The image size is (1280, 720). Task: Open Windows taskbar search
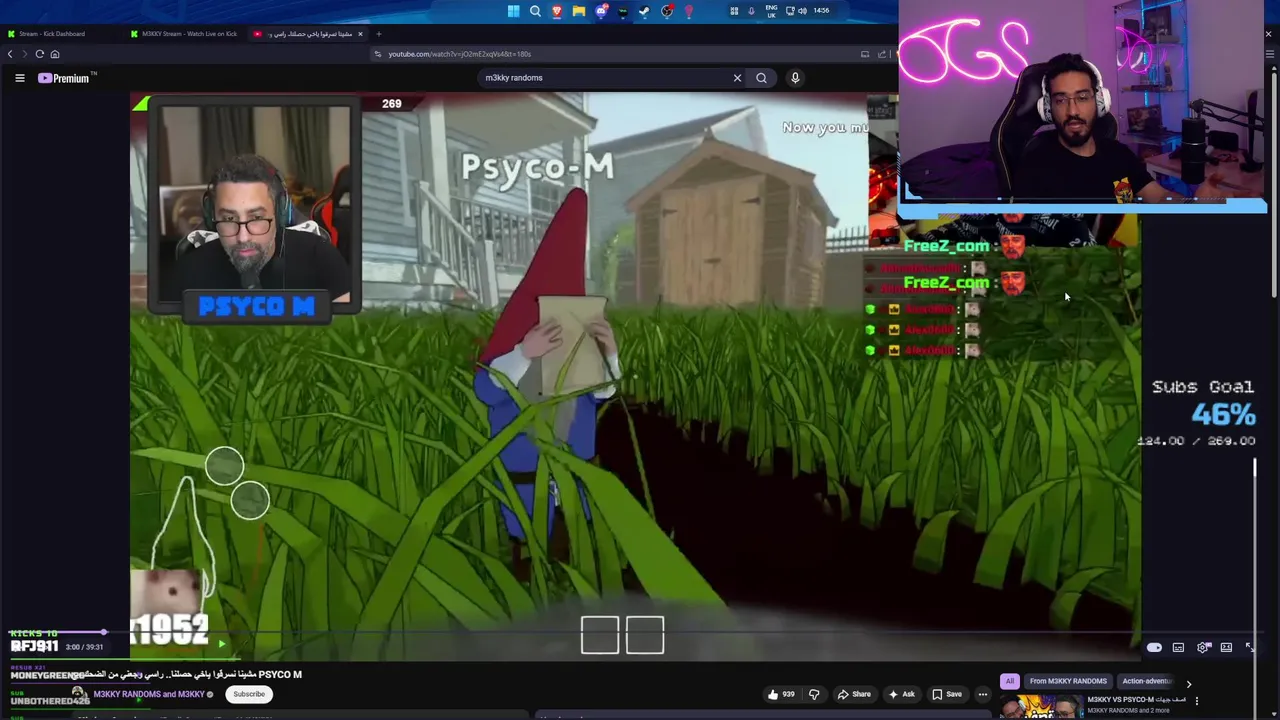535,11
